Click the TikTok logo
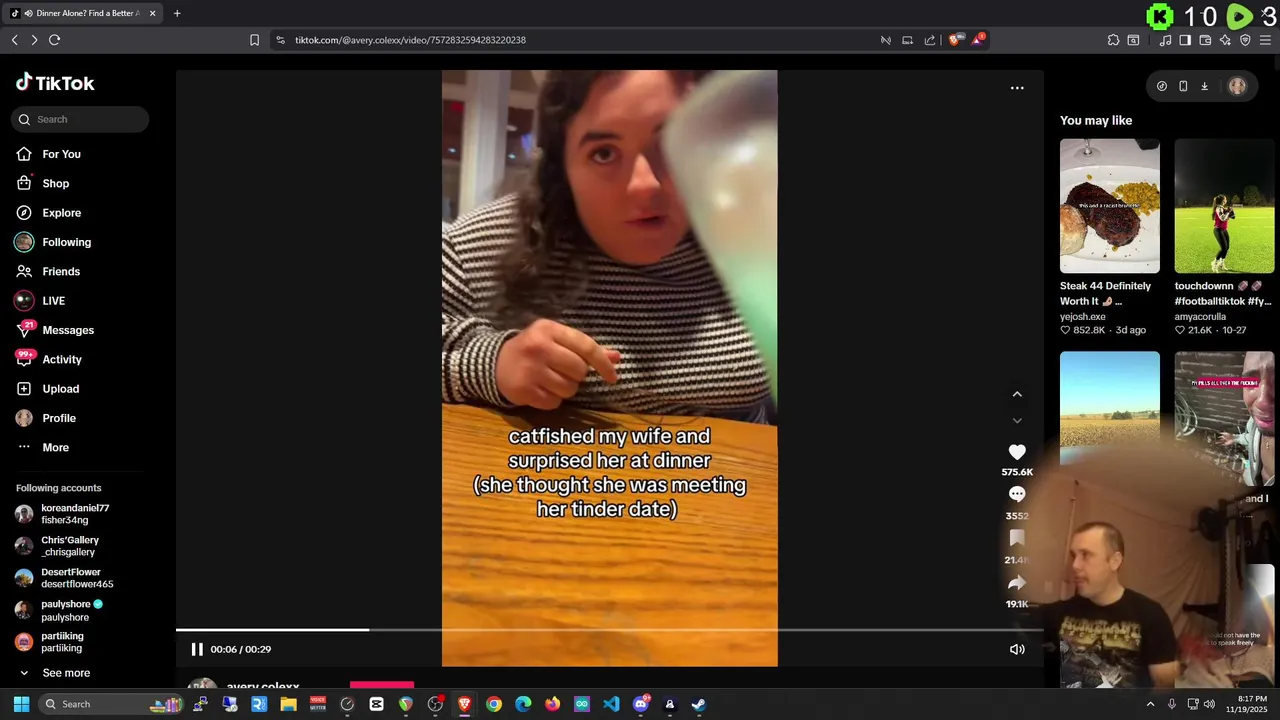Viewport: 1280px width, 720px height. (55, 83)
